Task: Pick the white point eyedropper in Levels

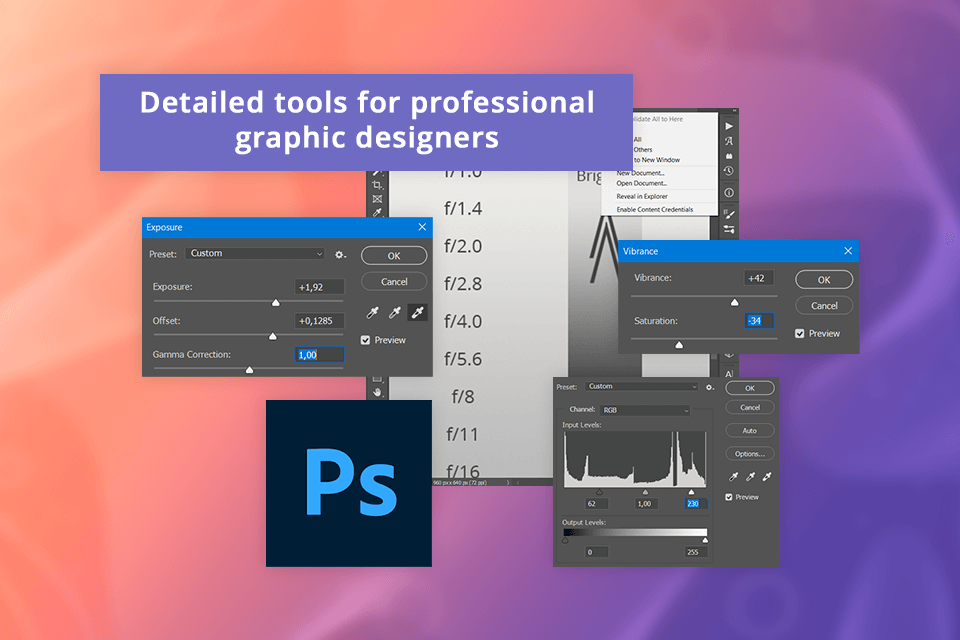Action: (767, 476)
